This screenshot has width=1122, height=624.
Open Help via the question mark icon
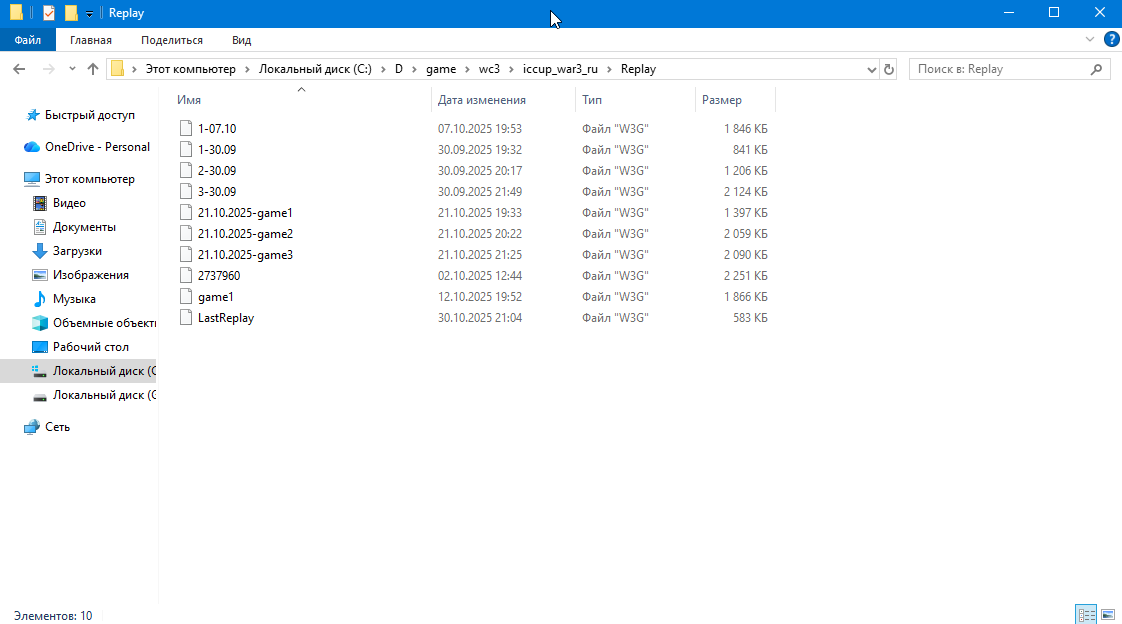coord(1111,39)
